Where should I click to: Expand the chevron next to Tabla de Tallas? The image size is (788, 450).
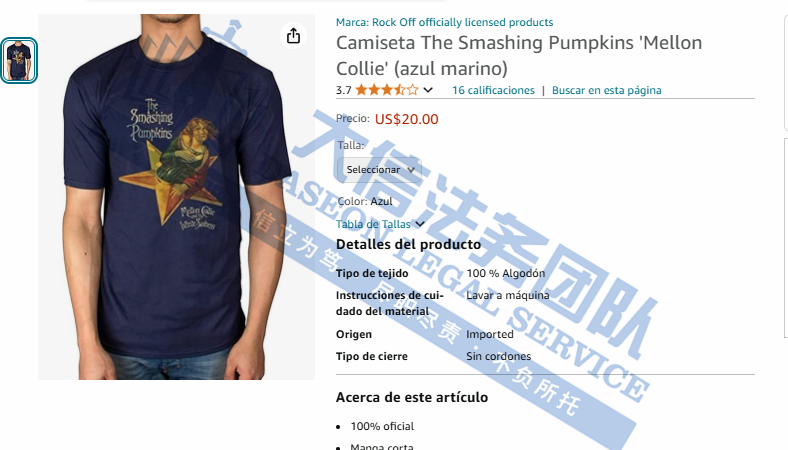click(x=420, y=224)
